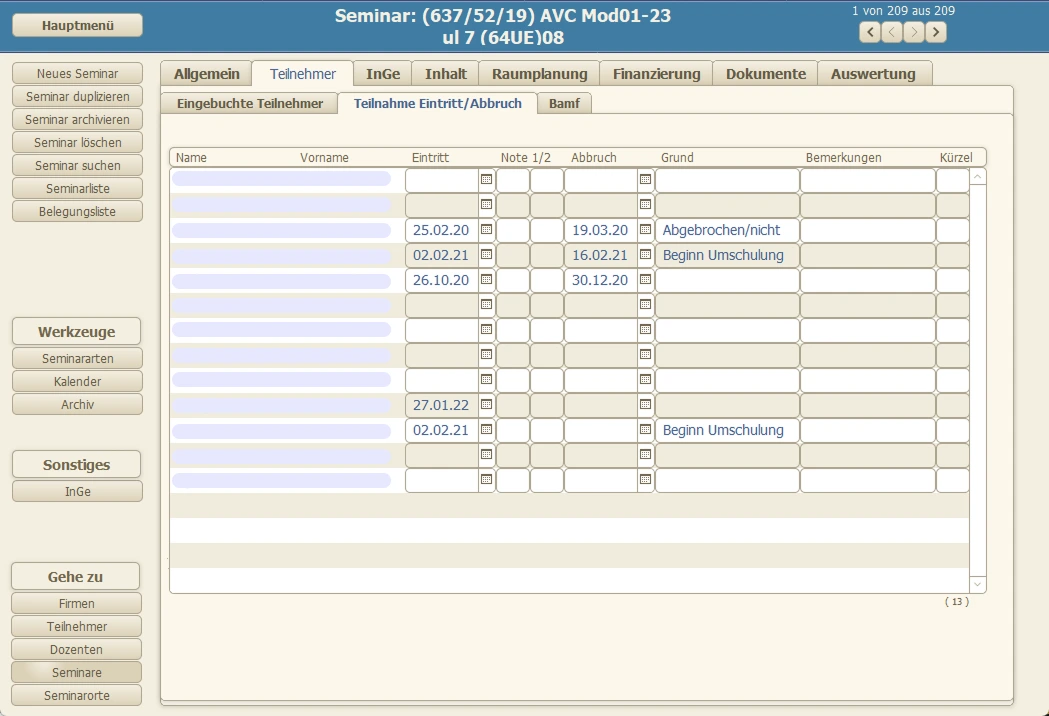
Task: Click the bold right arrow navigation button
Action: [936, 32]
